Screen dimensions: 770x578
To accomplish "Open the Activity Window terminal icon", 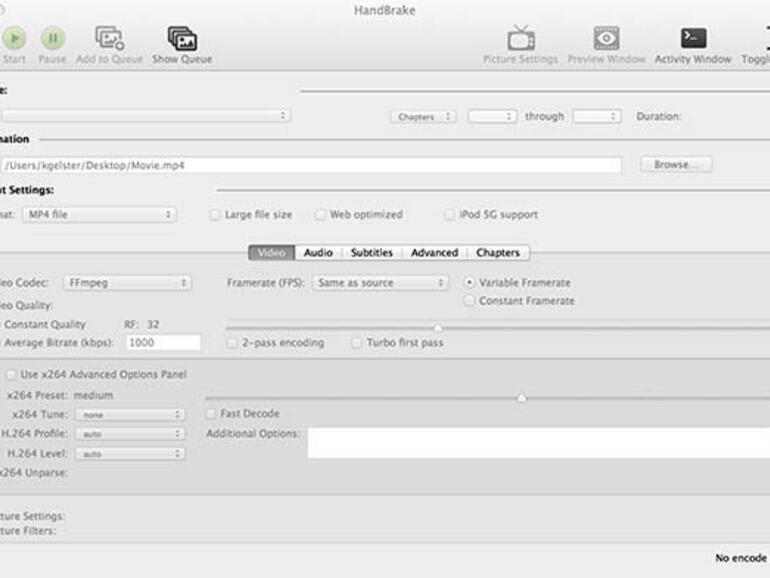I will (x=693, y=38).
